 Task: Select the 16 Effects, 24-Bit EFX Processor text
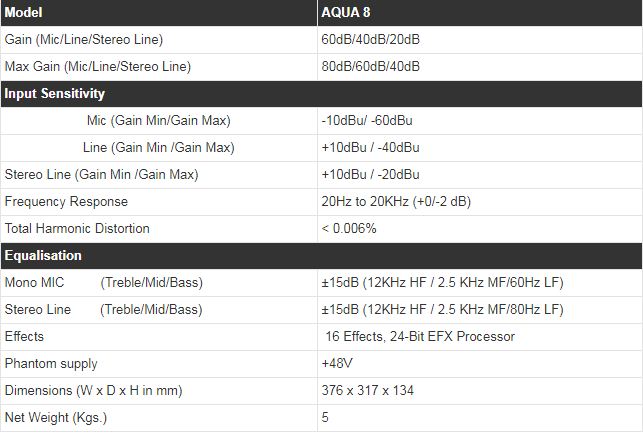(x=420, y=337)
